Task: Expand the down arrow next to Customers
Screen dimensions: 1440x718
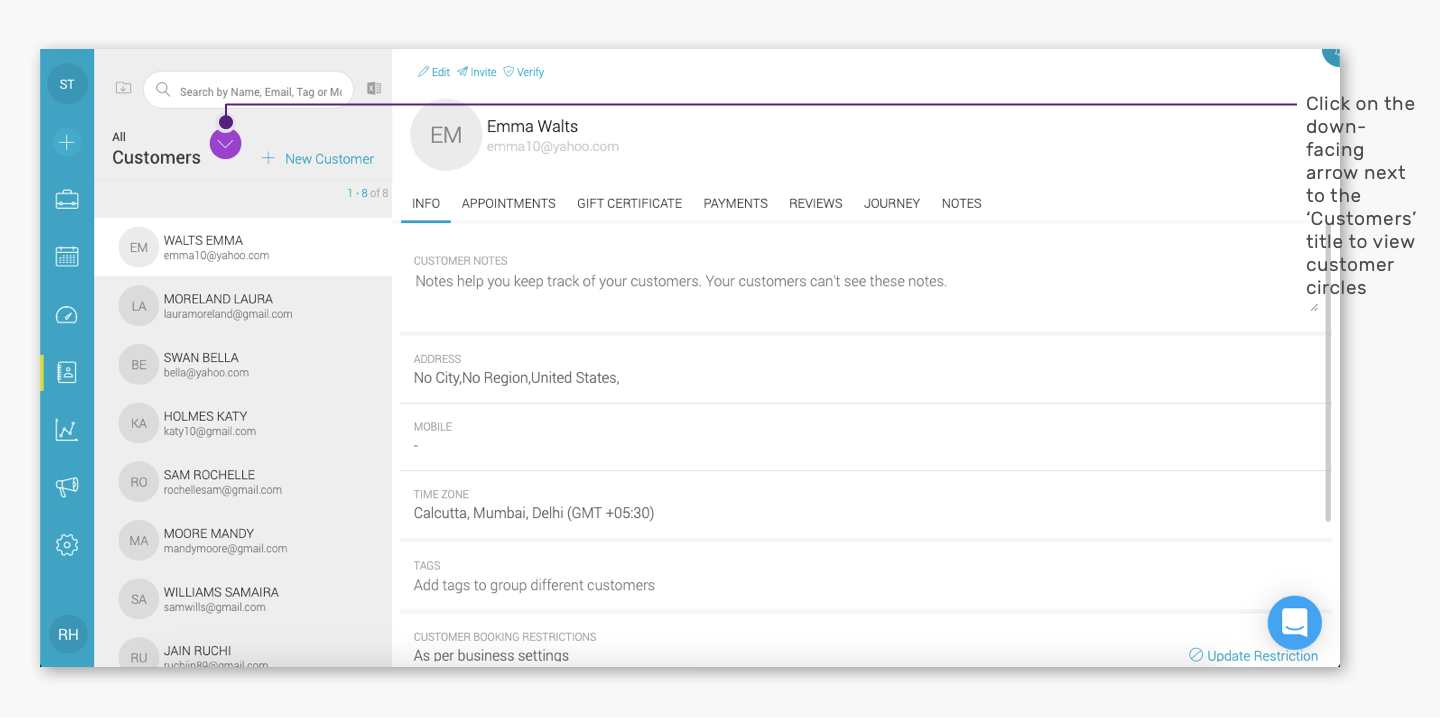Action: pyautogui.click(x=226, y=144)
